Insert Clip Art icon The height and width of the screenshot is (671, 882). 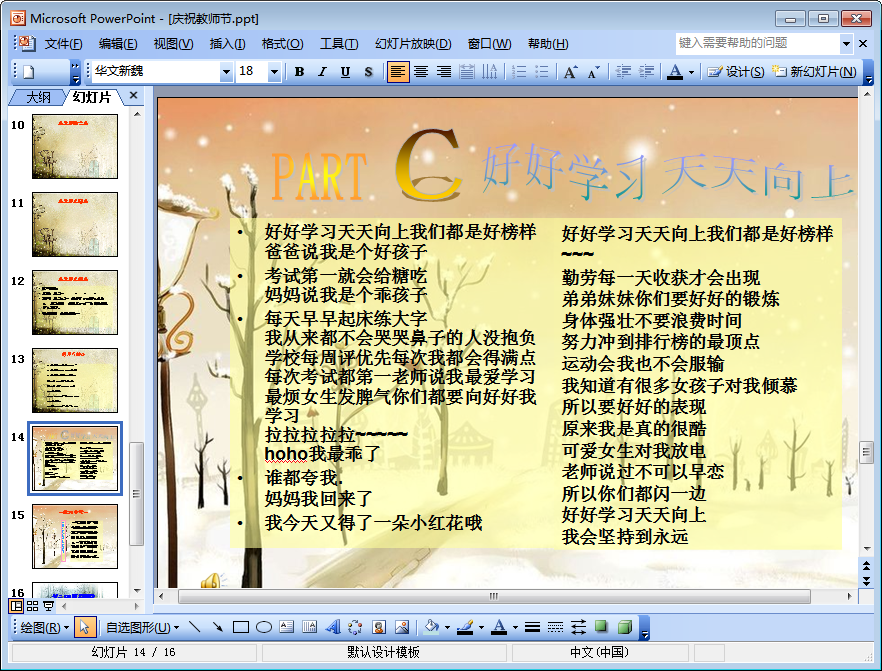pos(379,627)
